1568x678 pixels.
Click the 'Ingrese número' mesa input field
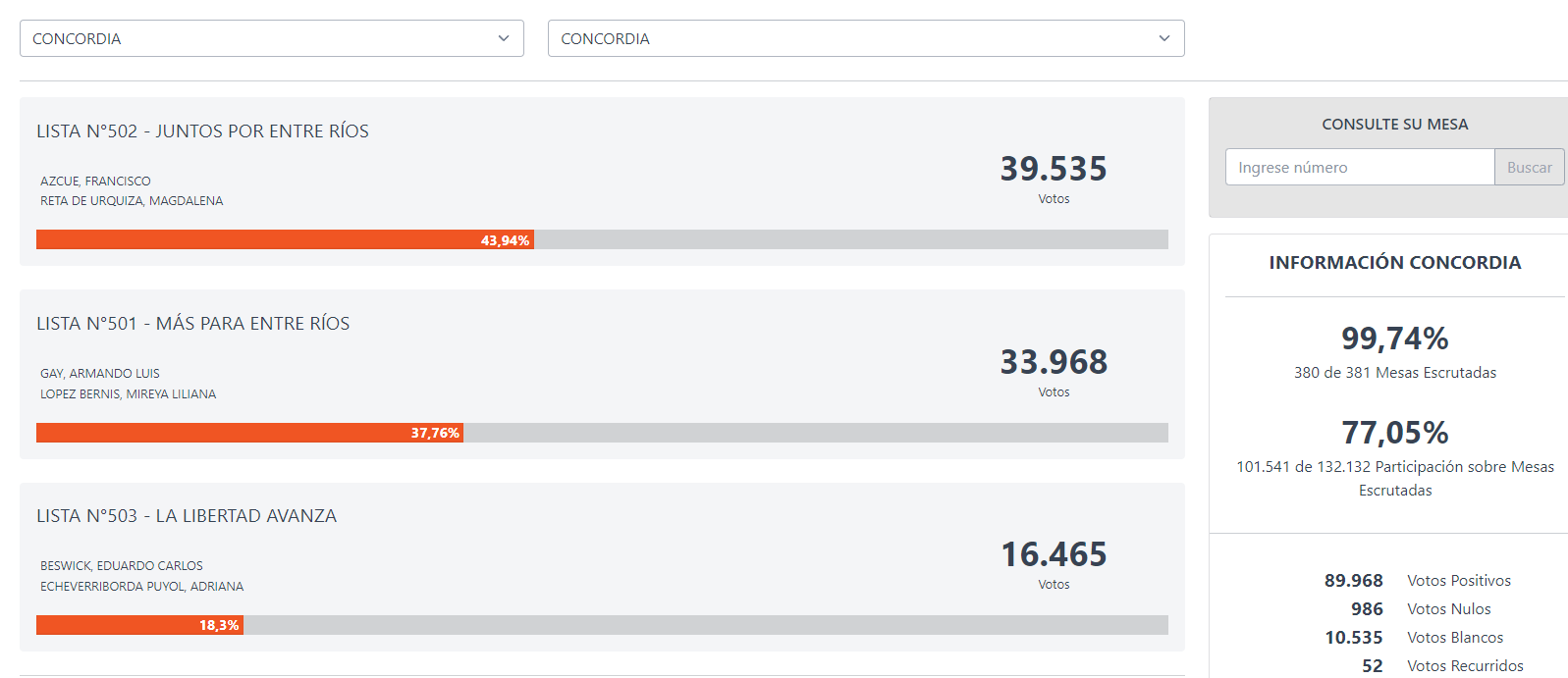click(x=1360, y=168)
